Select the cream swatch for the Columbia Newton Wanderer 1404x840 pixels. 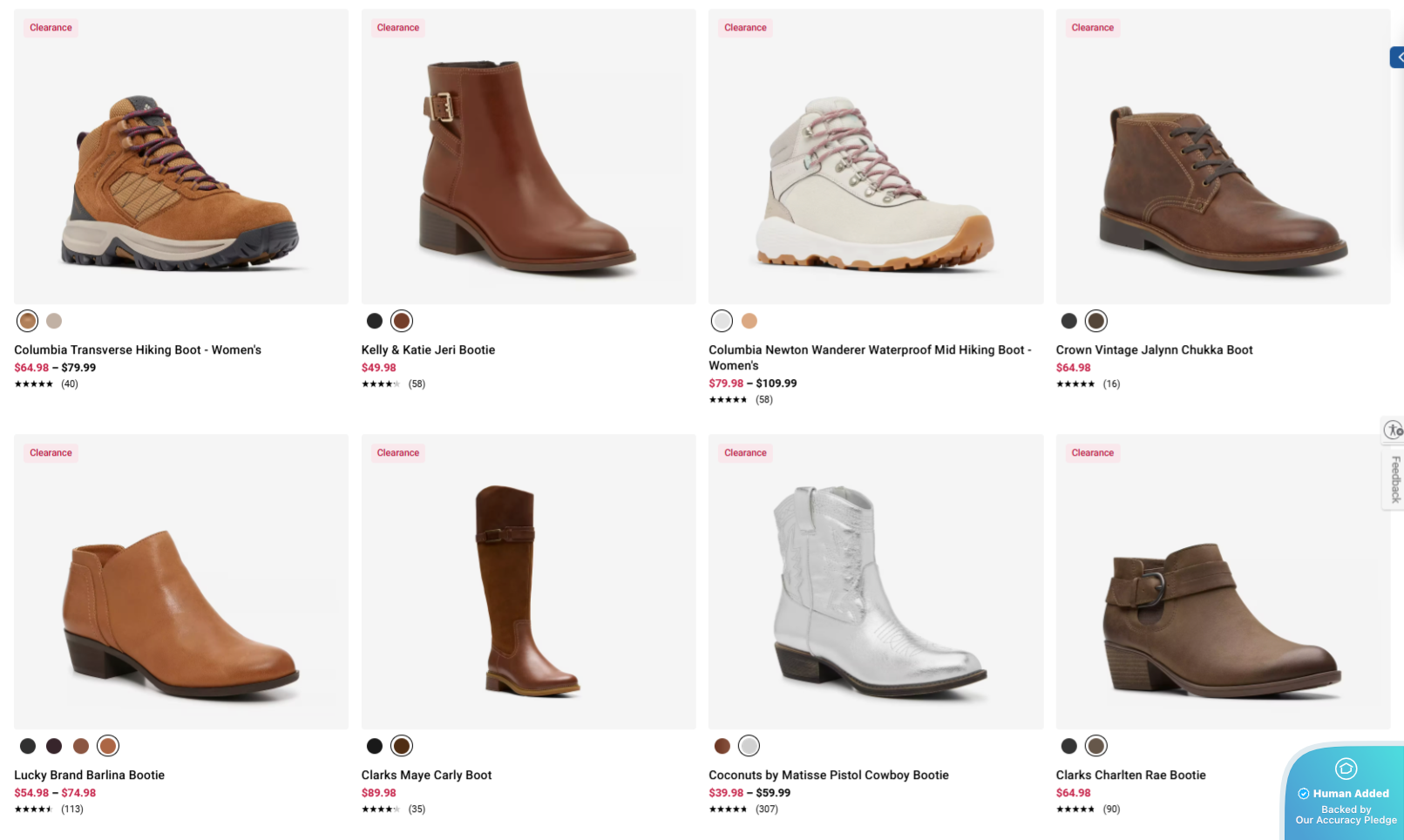(x=722, y=321)
